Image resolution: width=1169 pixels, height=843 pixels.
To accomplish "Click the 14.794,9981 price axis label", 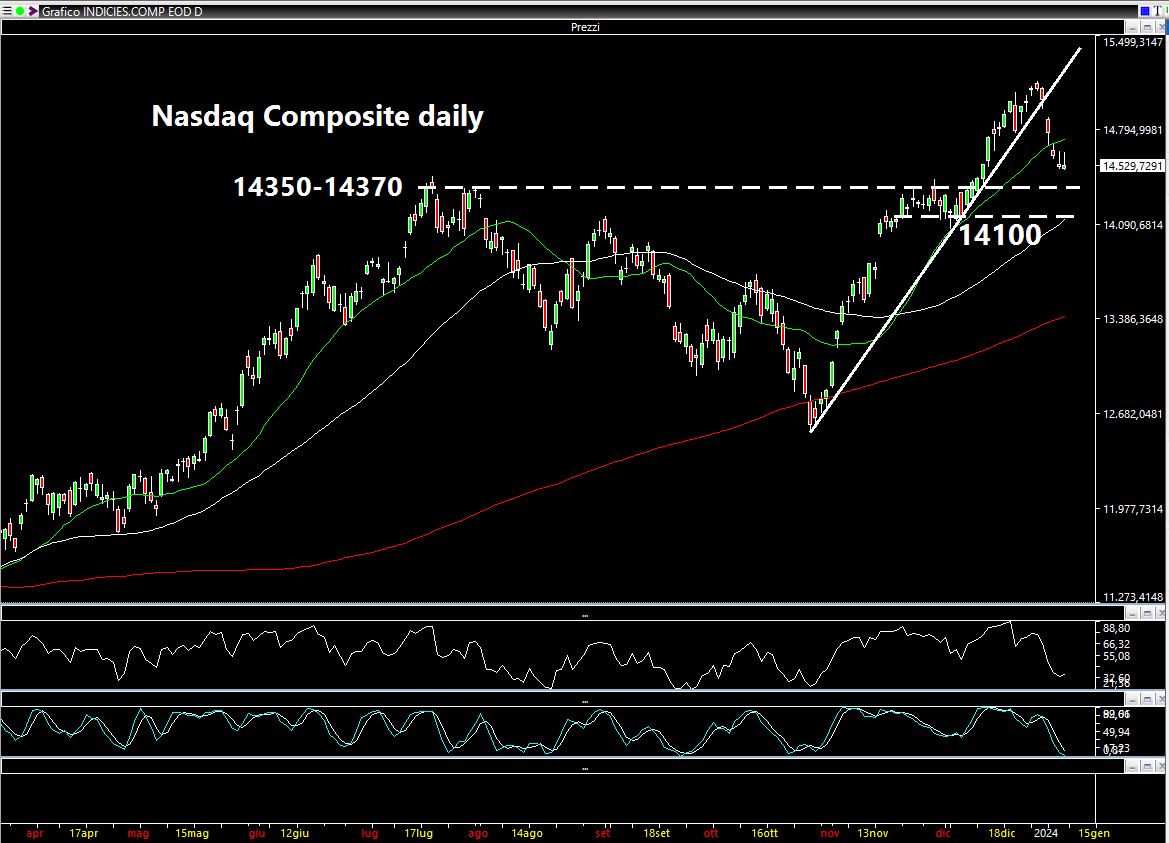I will pos(1132,130).
